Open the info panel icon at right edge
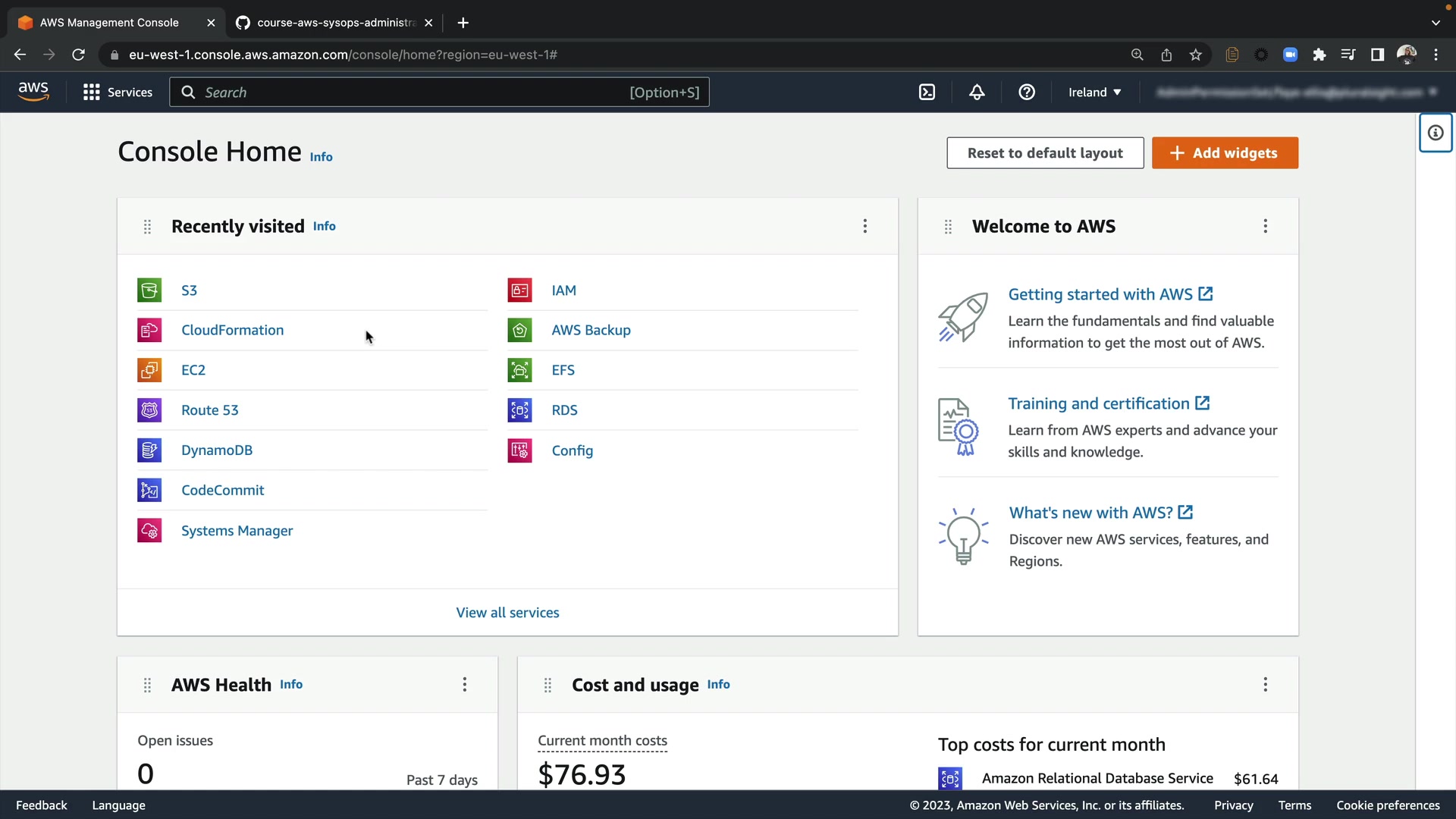 click(x=1436, y=133)
